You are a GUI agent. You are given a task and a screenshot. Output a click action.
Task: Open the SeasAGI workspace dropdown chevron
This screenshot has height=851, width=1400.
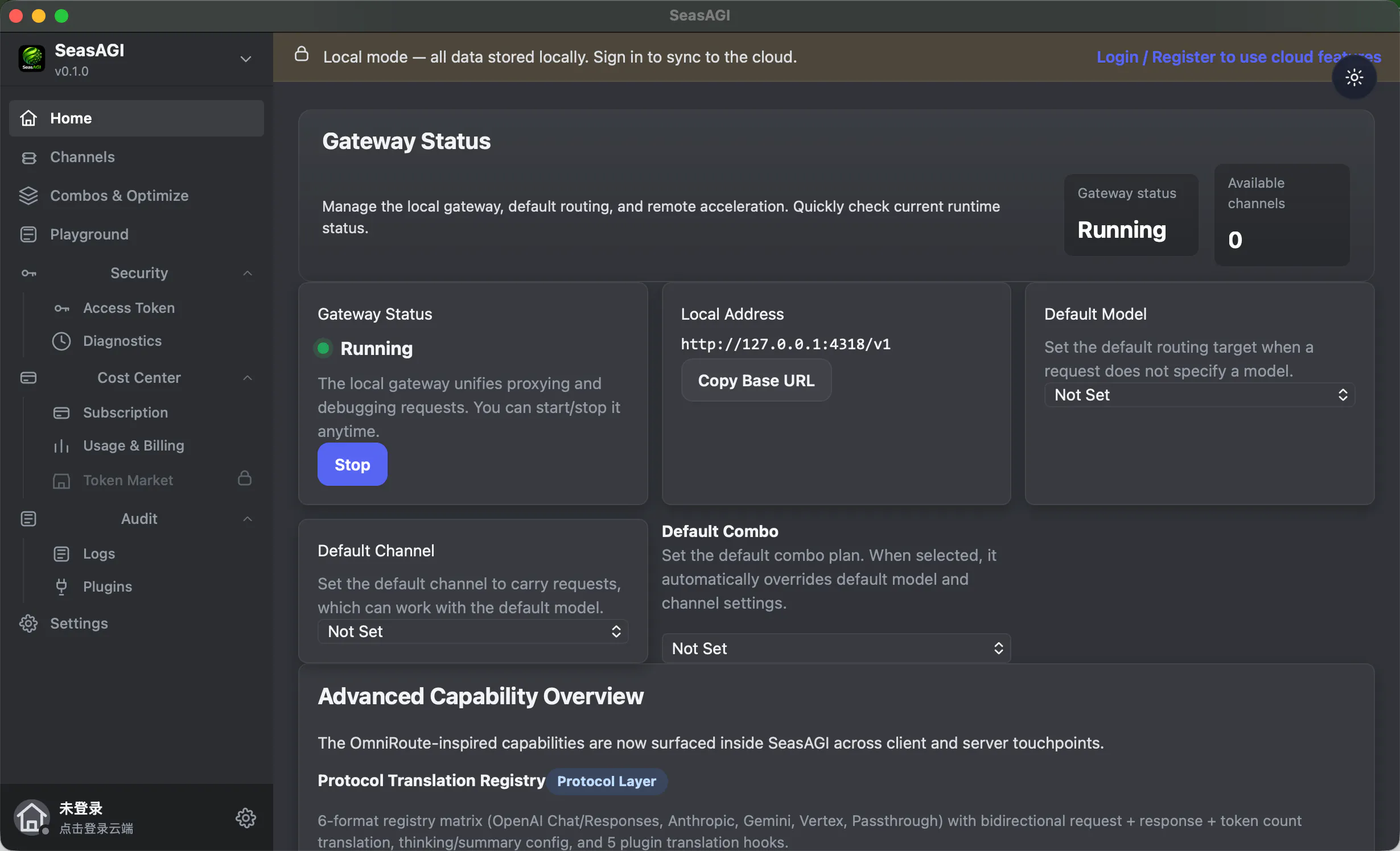(246, 59)
